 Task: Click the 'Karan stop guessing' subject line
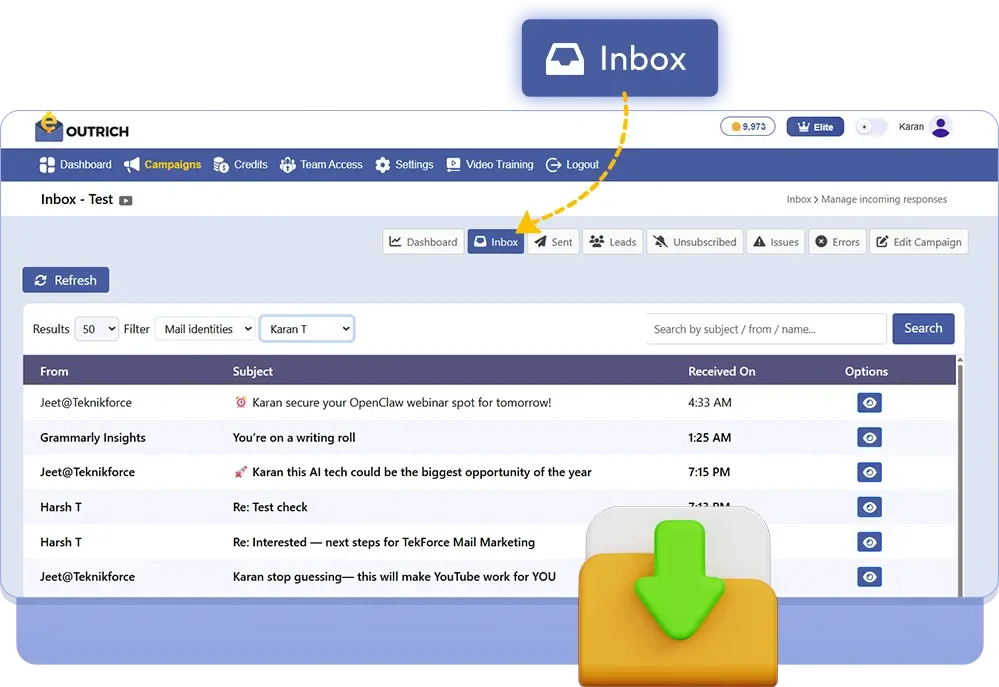[394, 577]
